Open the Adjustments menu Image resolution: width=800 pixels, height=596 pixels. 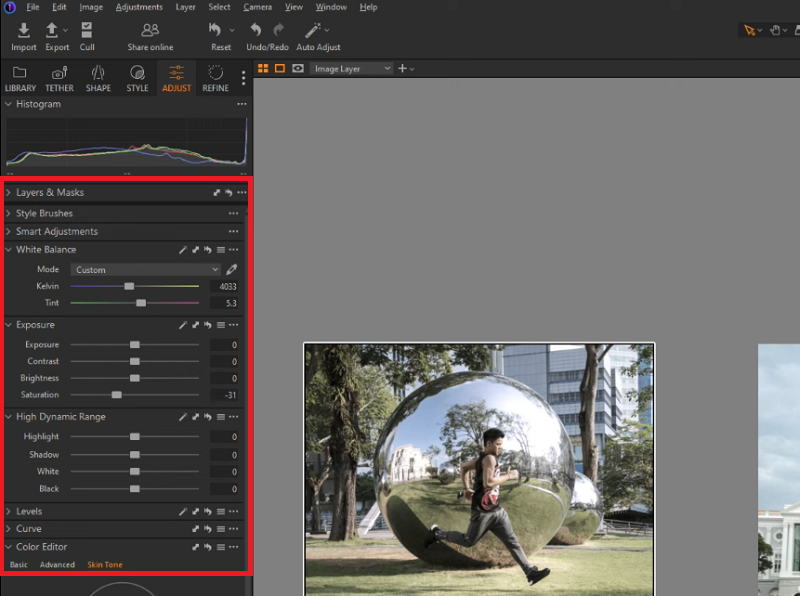point(139,7)
